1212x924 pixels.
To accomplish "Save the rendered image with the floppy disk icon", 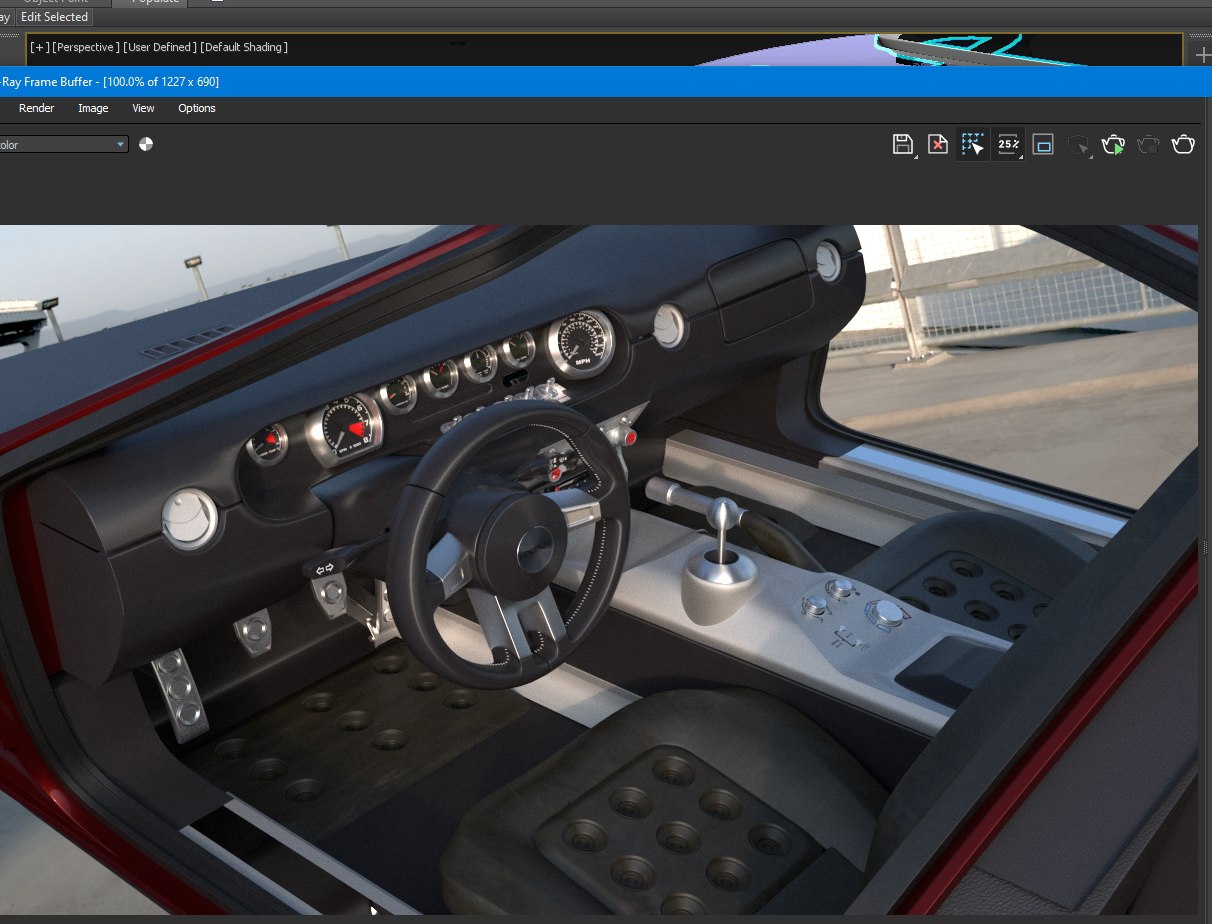I will click(x=902, y=144).
